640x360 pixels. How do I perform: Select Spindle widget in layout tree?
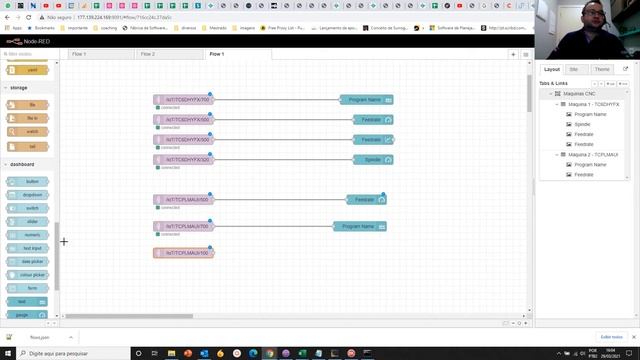click(x=582, y=124)
